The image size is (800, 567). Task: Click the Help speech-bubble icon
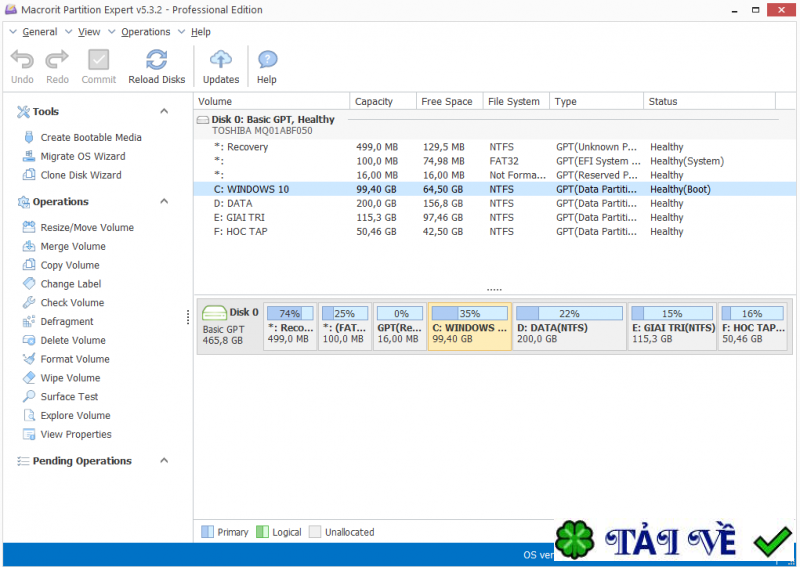pyautogui.click(x=267, y=60)
